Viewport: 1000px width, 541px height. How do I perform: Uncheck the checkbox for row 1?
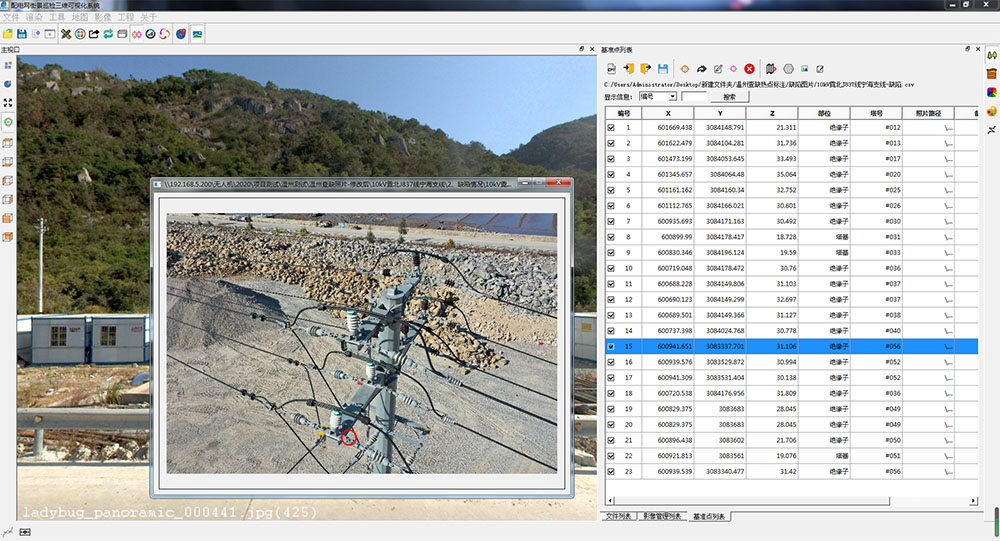point(611,128)
